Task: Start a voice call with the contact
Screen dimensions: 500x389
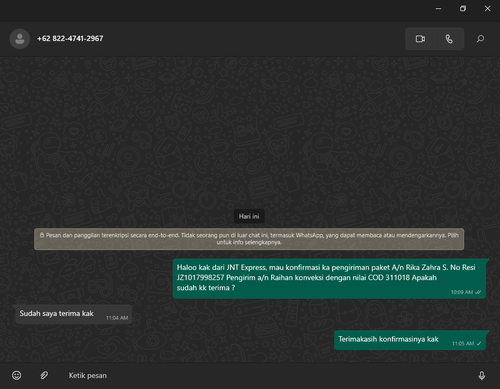Action: 449,39
